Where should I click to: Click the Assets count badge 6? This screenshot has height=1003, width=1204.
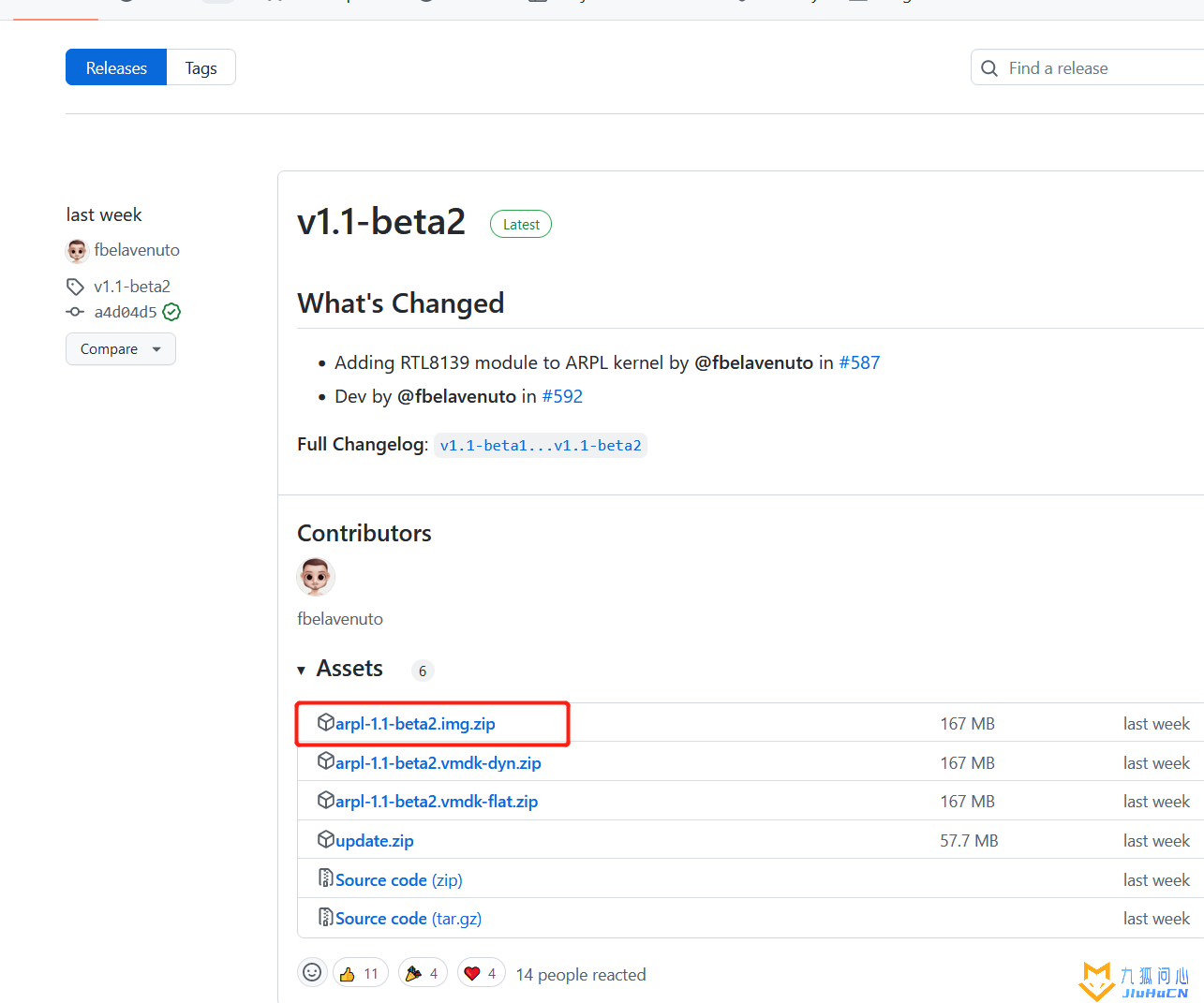(x=423, y=671)
